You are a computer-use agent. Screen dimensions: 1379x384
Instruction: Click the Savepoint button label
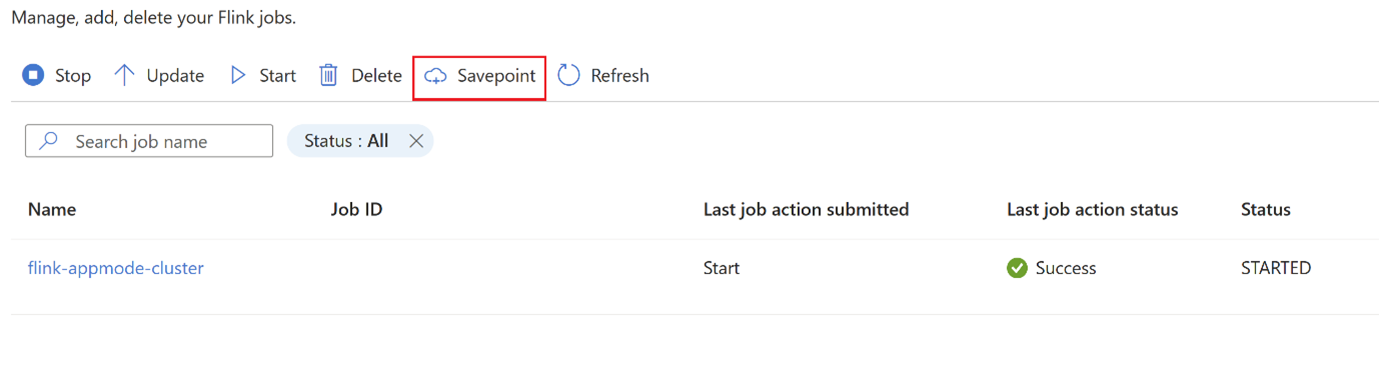496,76
